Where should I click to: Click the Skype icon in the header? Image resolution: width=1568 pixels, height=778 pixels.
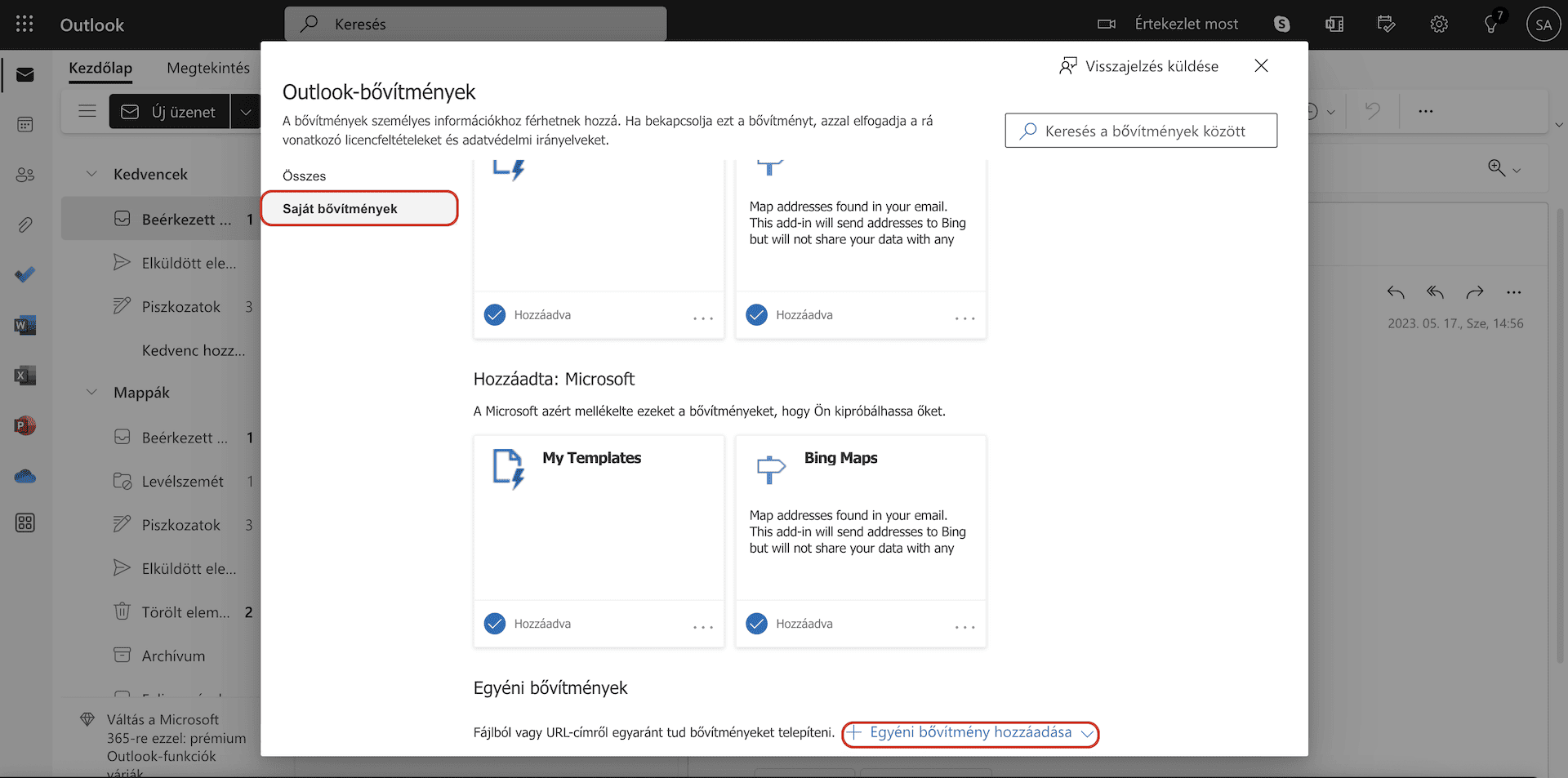1282,24
